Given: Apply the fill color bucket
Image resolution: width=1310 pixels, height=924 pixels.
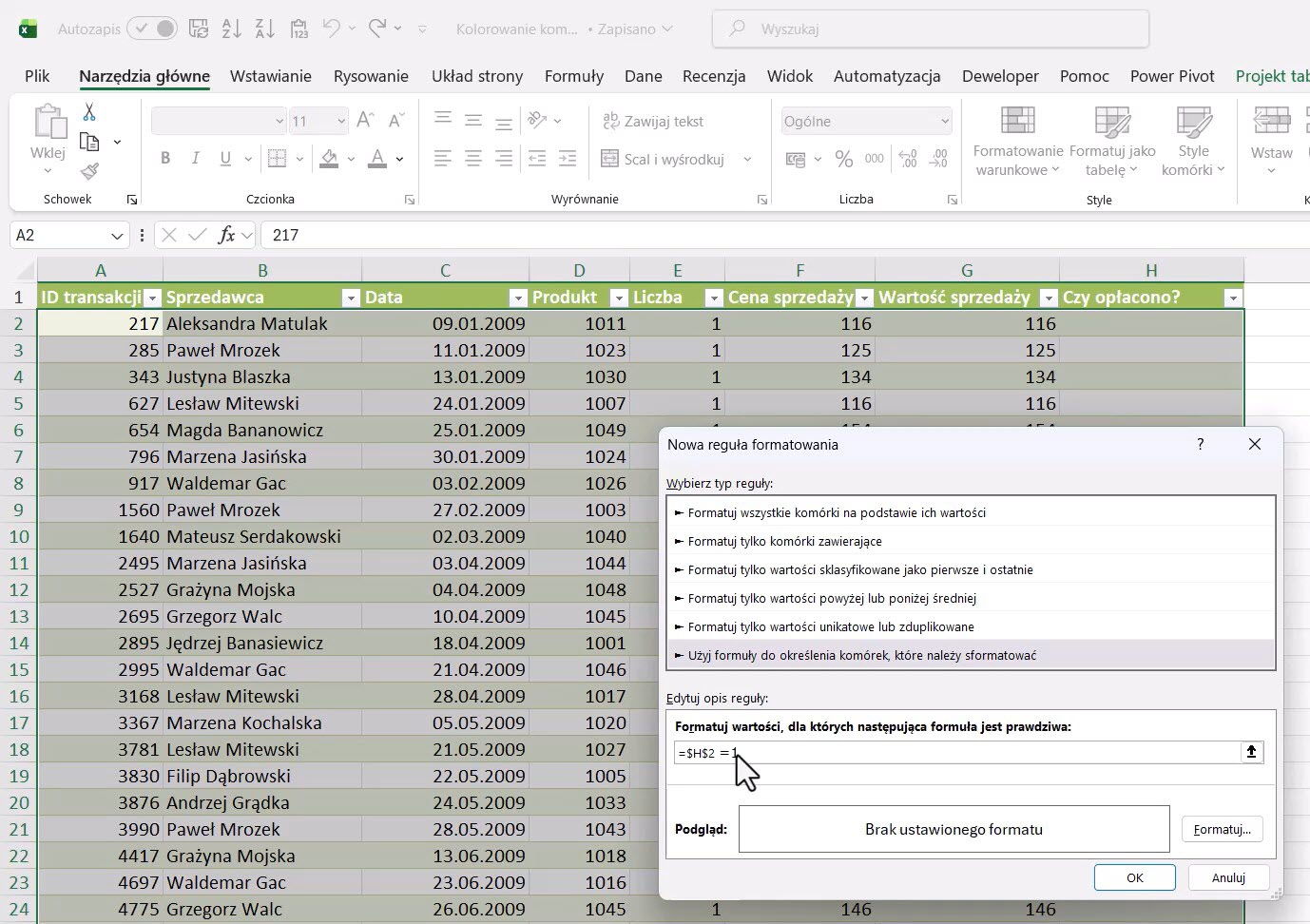Looking at the screenshot, I should [x=329, y=159].
